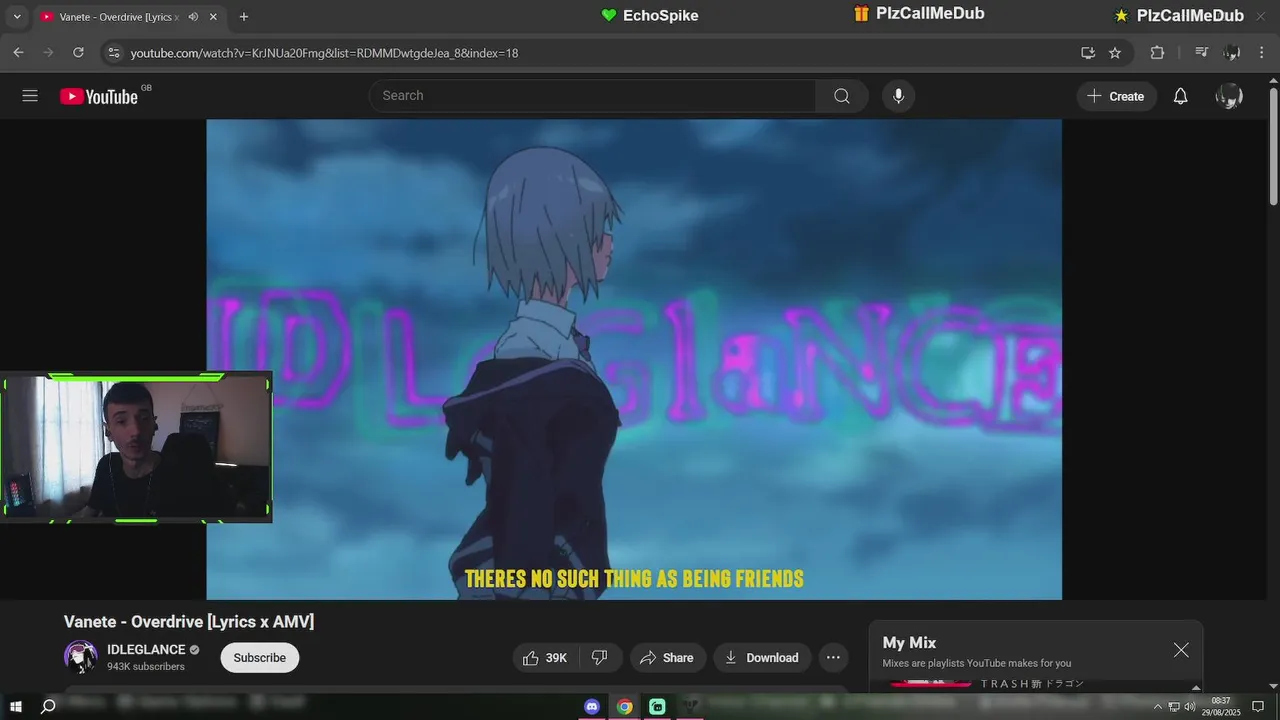Open the Chrome profile avatar
Screen dimensions: 1280x720
tap(1232, 52)
